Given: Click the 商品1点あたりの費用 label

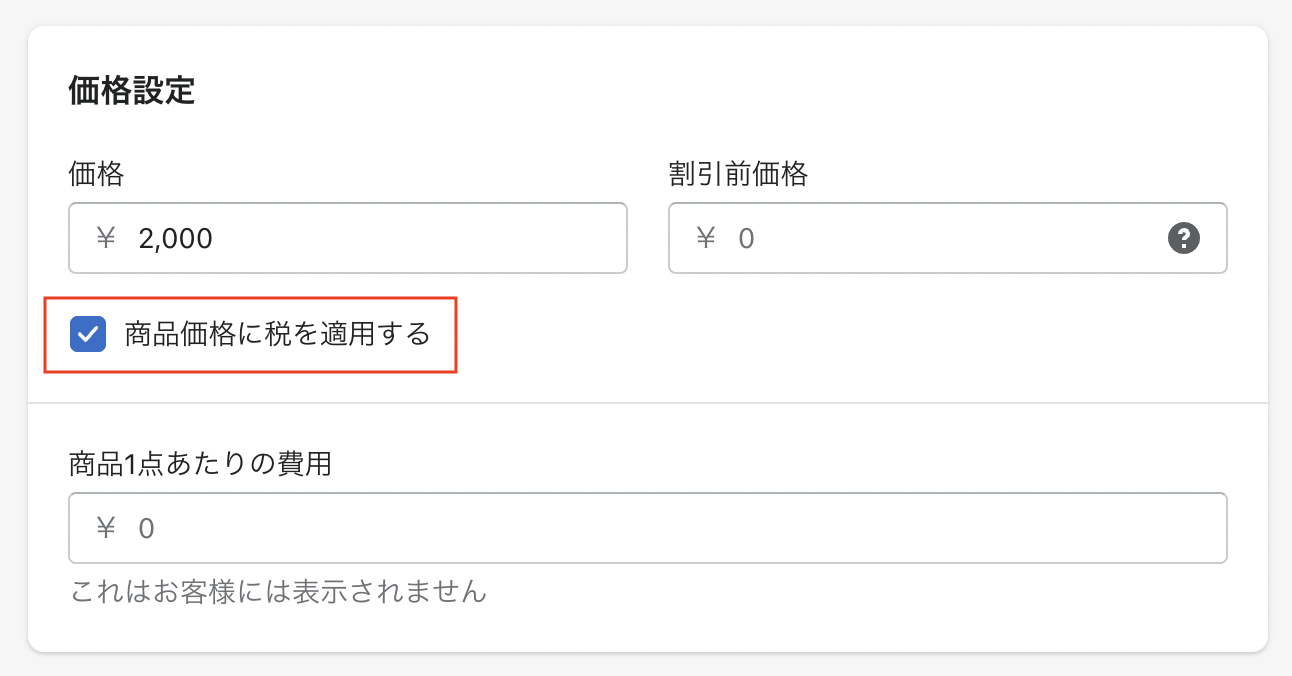Looking at the screenshot, I should [200, 464].
